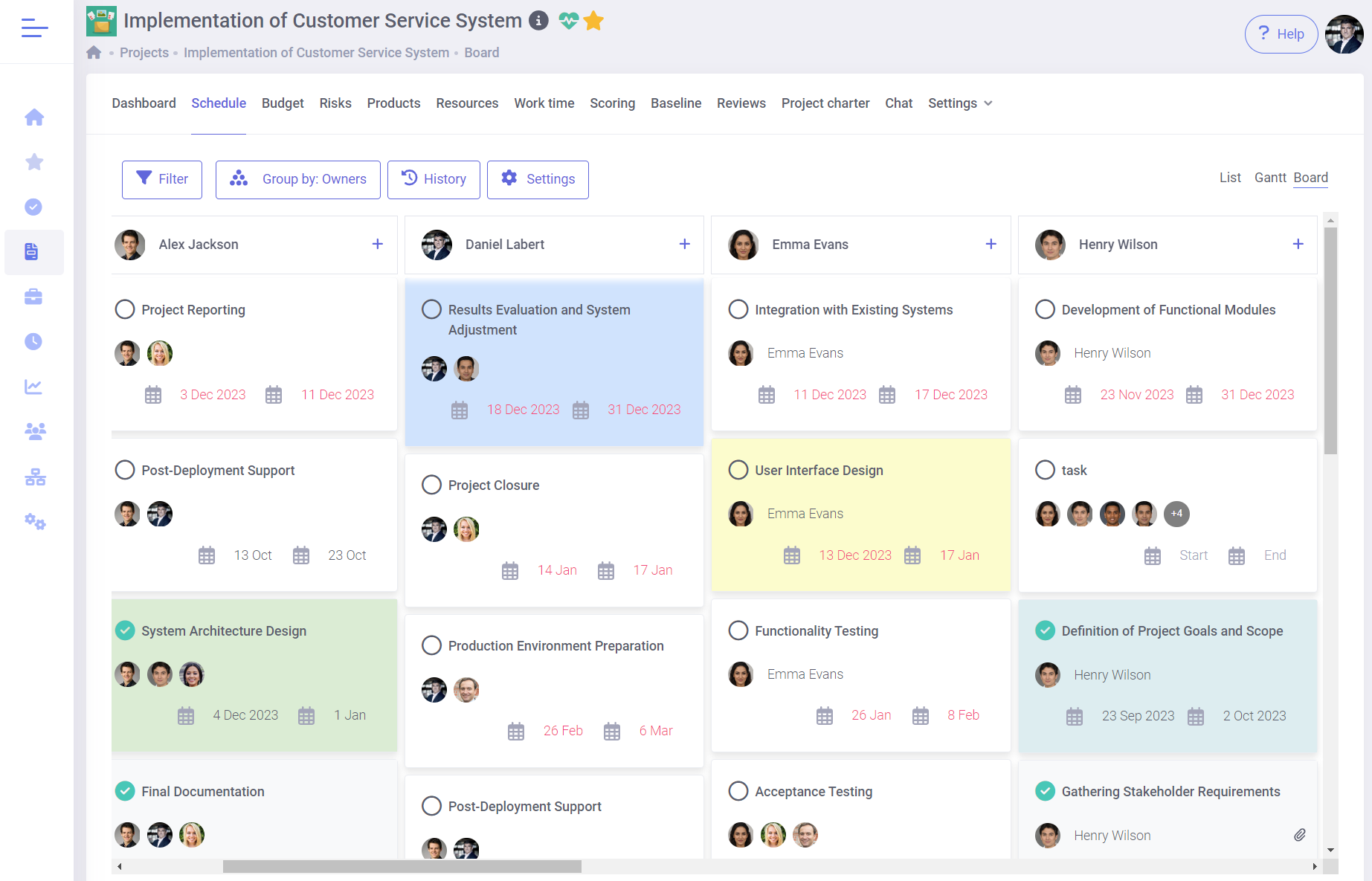The image size is (1372, 881).
Task: Click the attachment paperclip on Gathering Stakeholder Requirements
Action: click(x=1299, y=835)
